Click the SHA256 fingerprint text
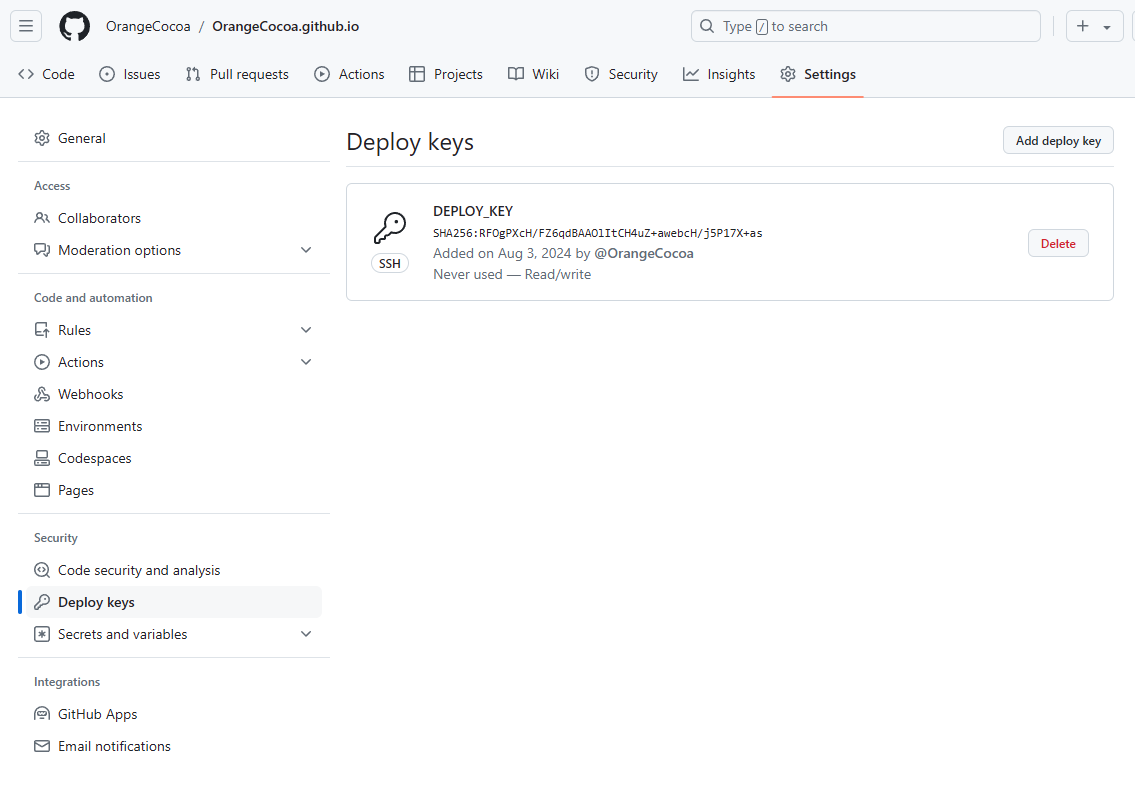This screenshot has height=788, width=1135. tap(597, 233)
